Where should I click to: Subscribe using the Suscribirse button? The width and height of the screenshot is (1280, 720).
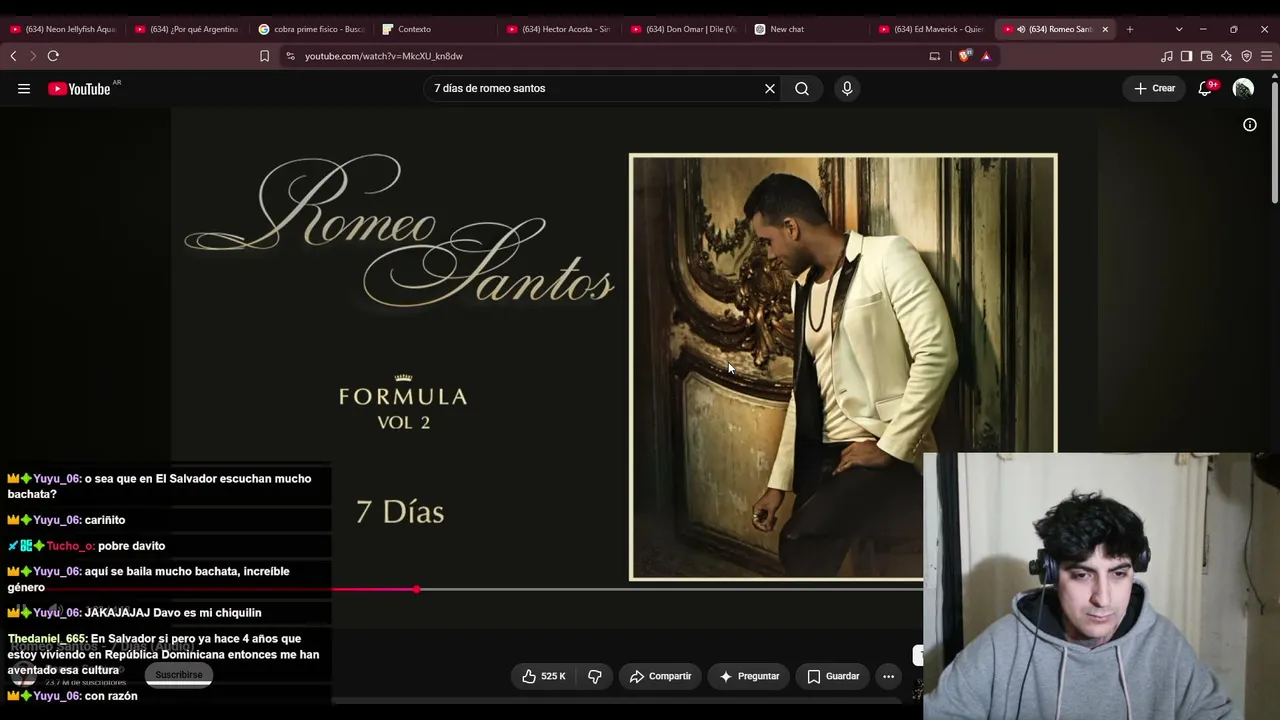coord(179,675)
